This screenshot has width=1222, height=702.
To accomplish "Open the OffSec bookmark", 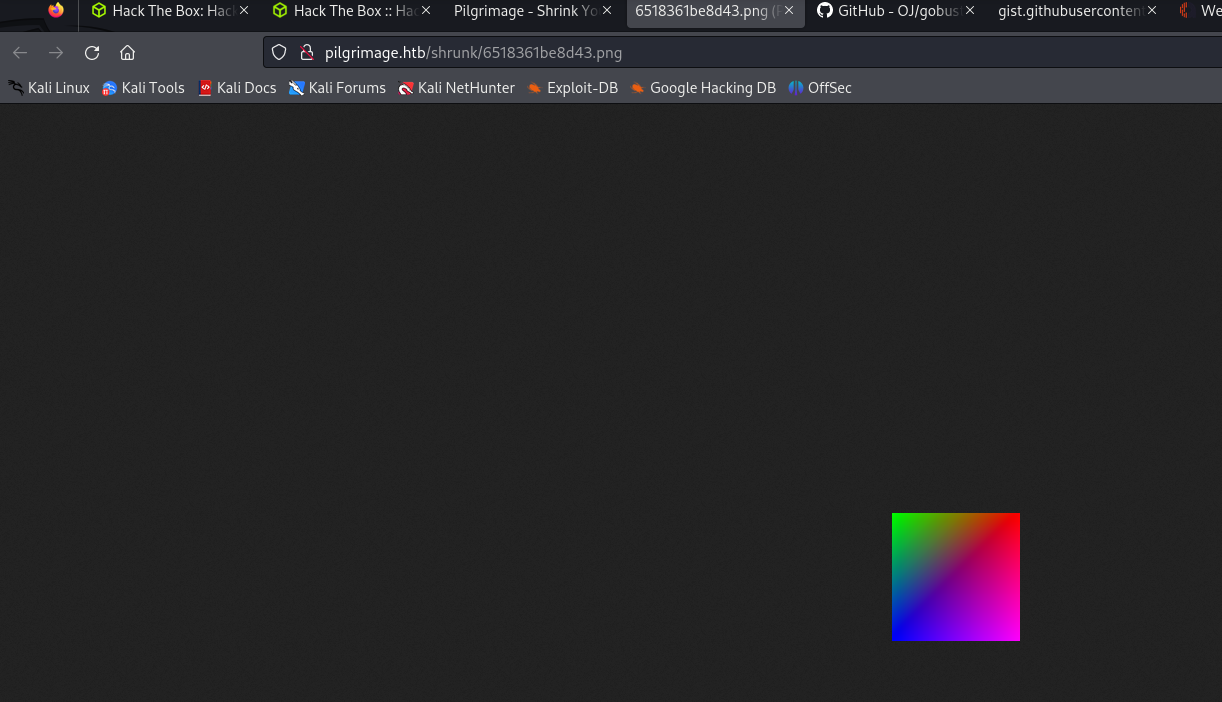I will point(820,88).
